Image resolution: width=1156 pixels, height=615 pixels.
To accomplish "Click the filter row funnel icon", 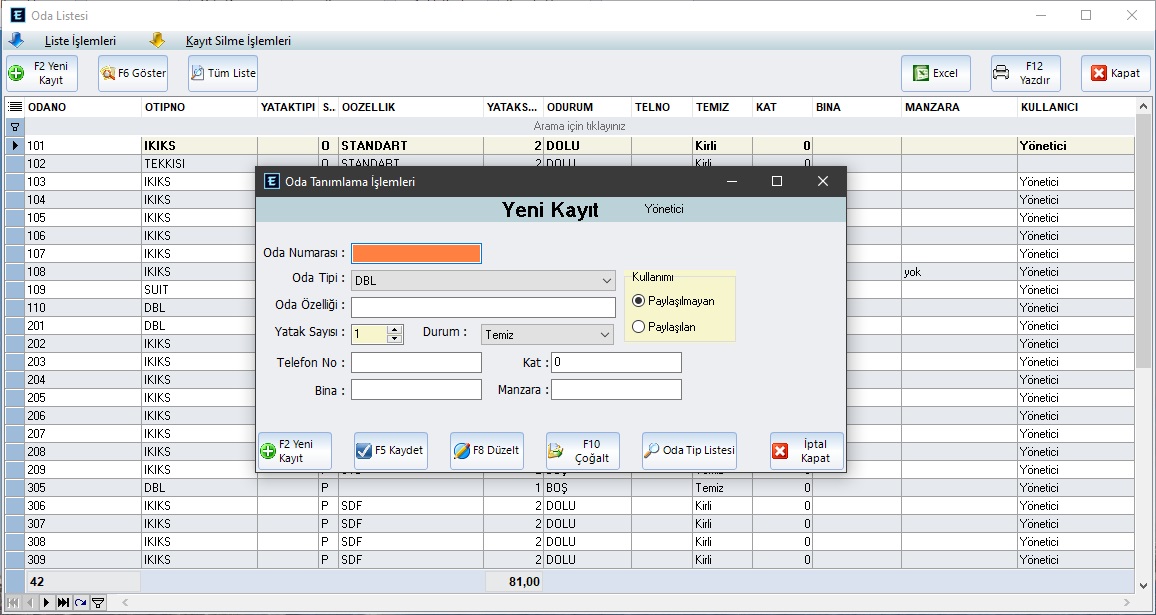I will pyautogui.click(x=15, y=127).
